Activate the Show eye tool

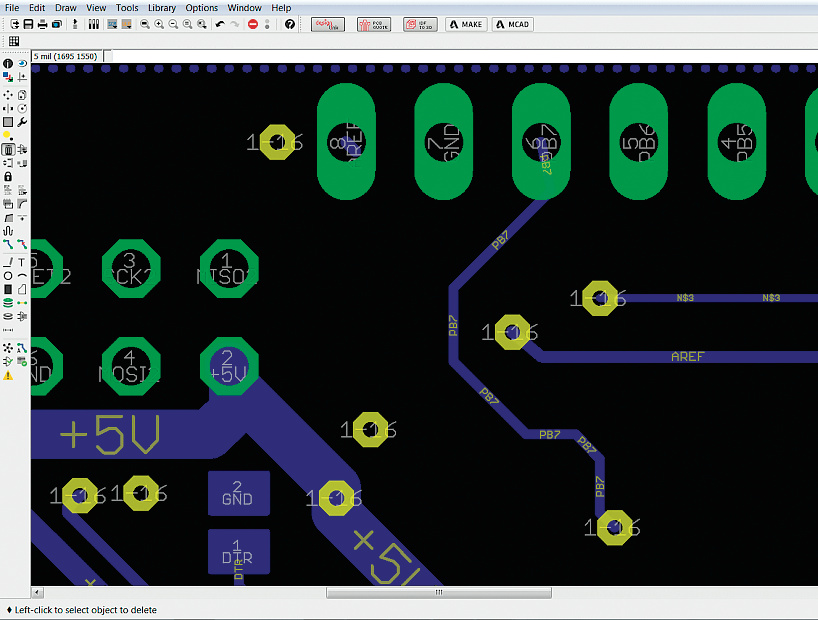pos(22,64)
